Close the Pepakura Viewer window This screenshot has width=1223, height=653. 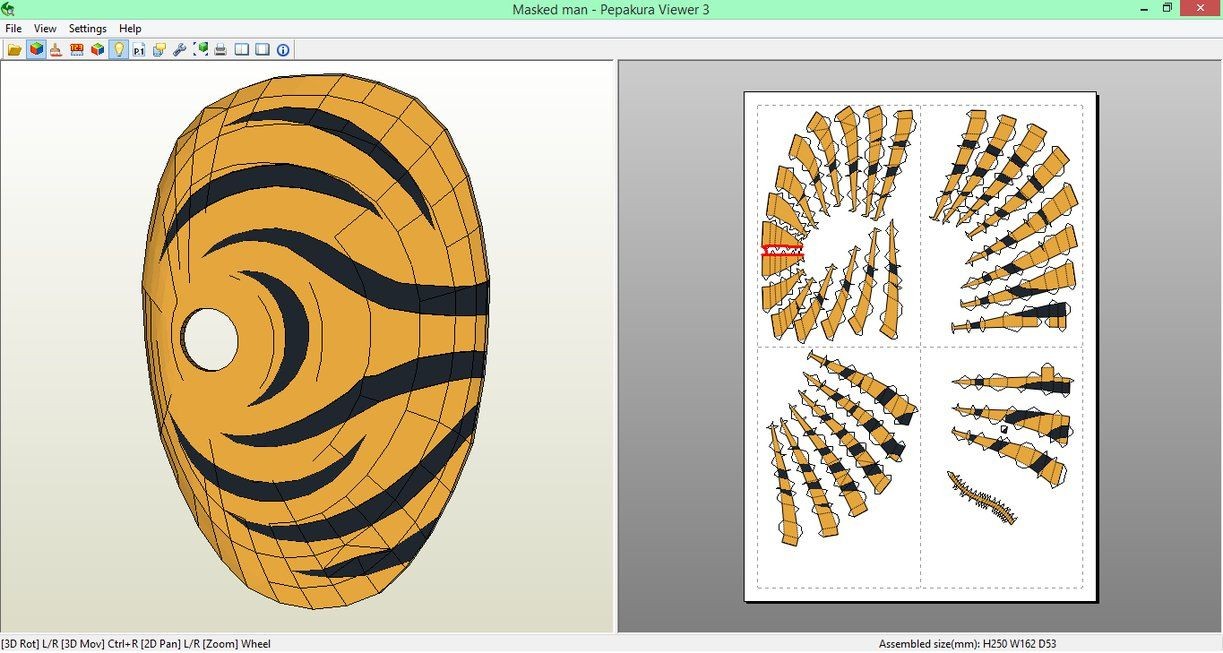click(1201, 8)
